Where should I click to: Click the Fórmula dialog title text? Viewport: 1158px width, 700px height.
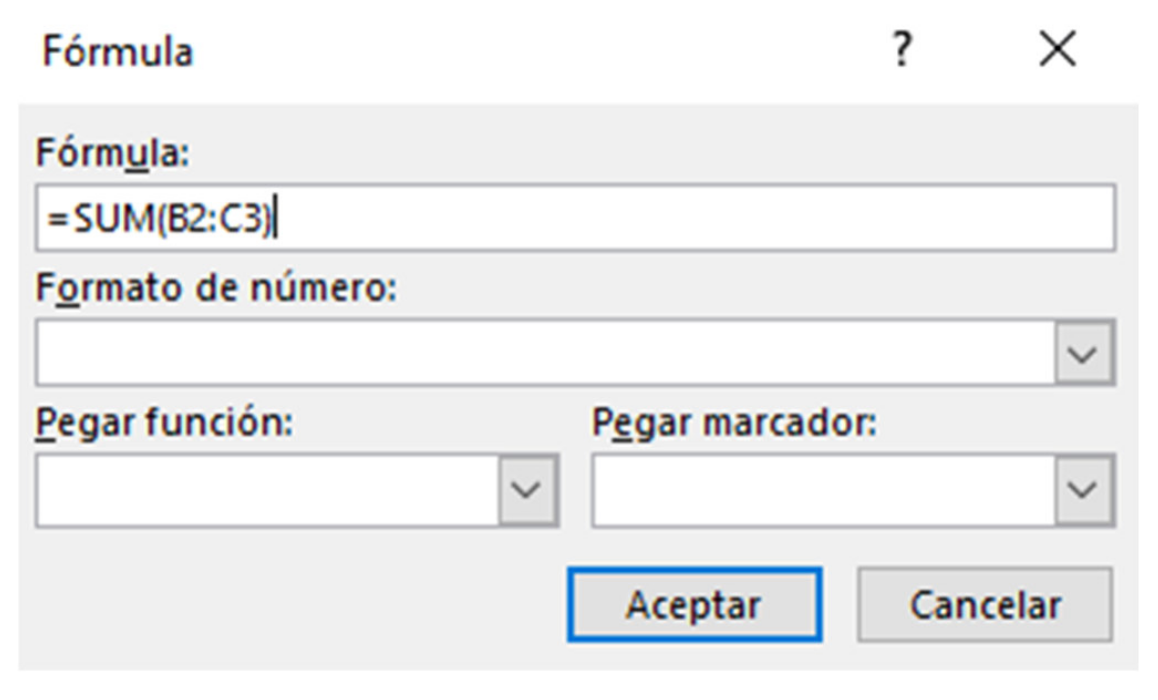tap(117, 51)
